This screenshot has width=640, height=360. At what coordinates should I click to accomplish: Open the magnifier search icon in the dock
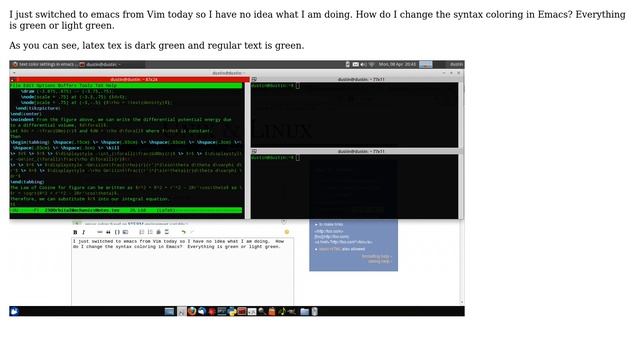[x=262, y=311]
